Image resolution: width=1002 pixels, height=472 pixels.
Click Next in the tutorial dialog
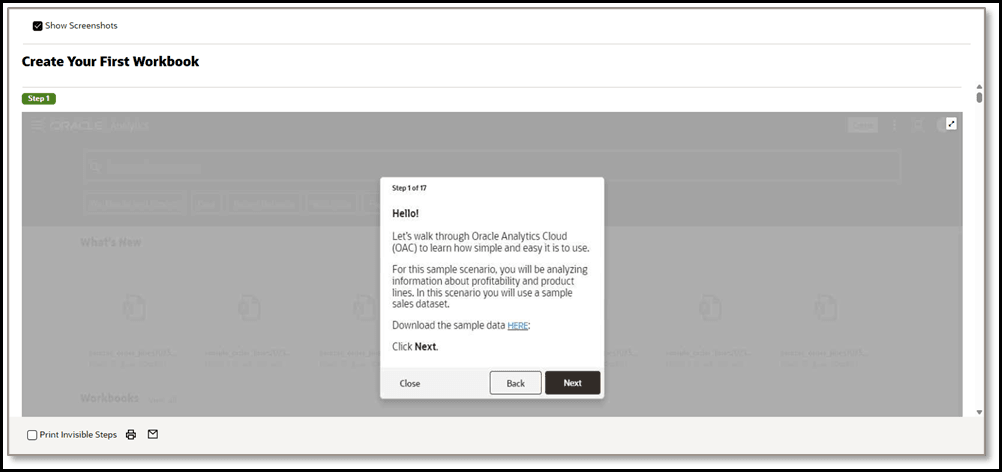pos(573,383)
